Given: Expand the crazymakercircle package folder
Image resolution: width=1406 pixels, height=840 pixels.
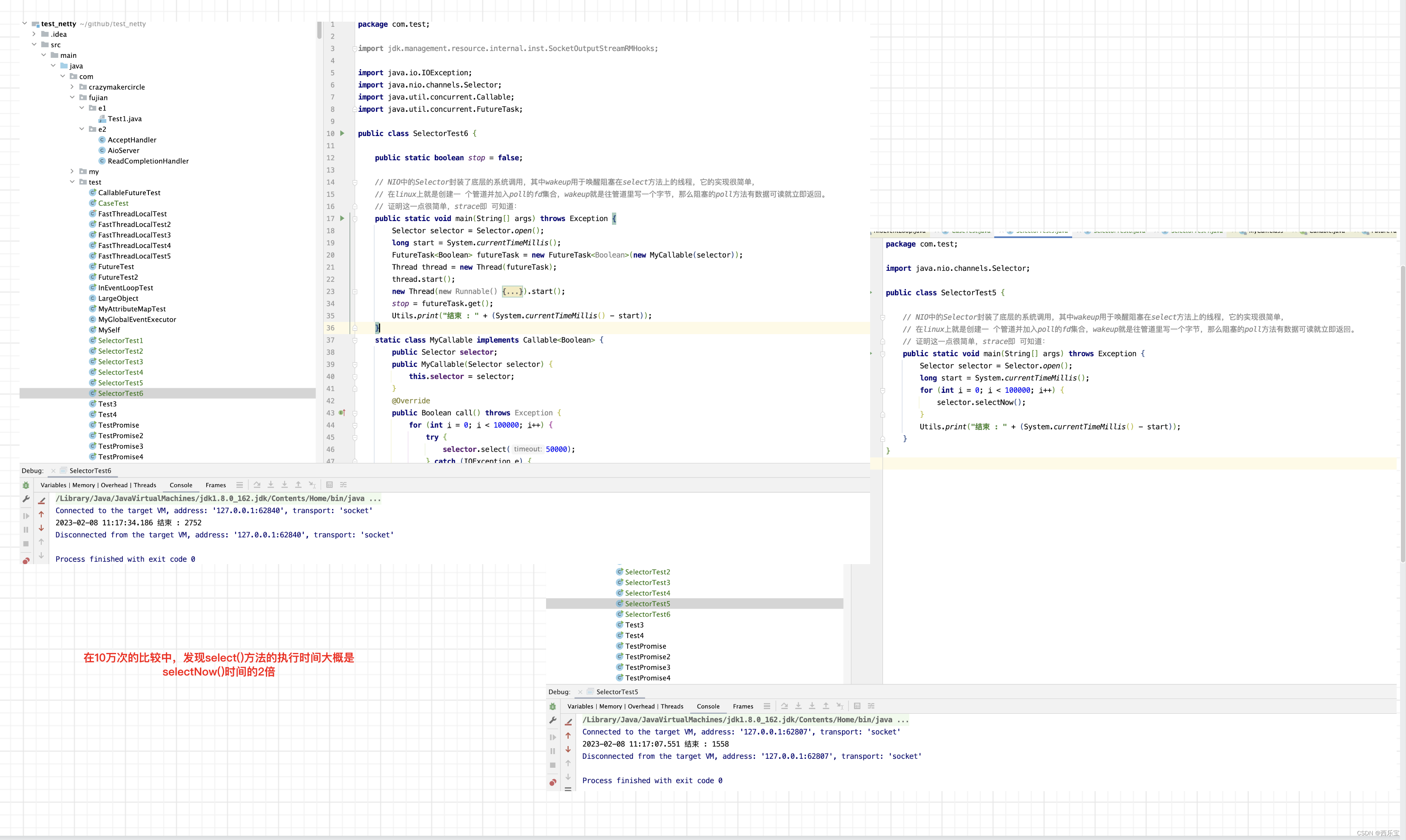Looking at the screenshot, I should click(72, 87).
